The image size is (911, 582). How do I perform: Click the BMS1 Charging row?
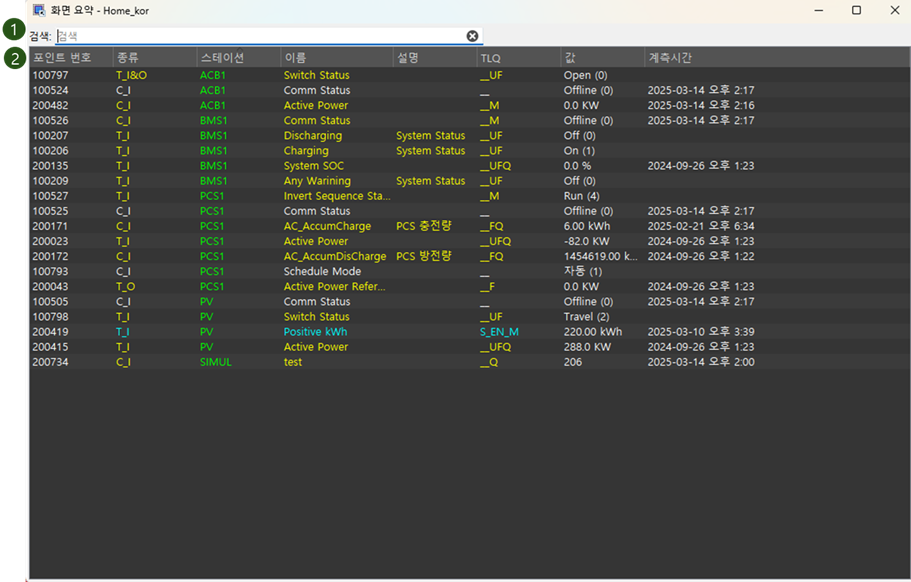[312, 151]
